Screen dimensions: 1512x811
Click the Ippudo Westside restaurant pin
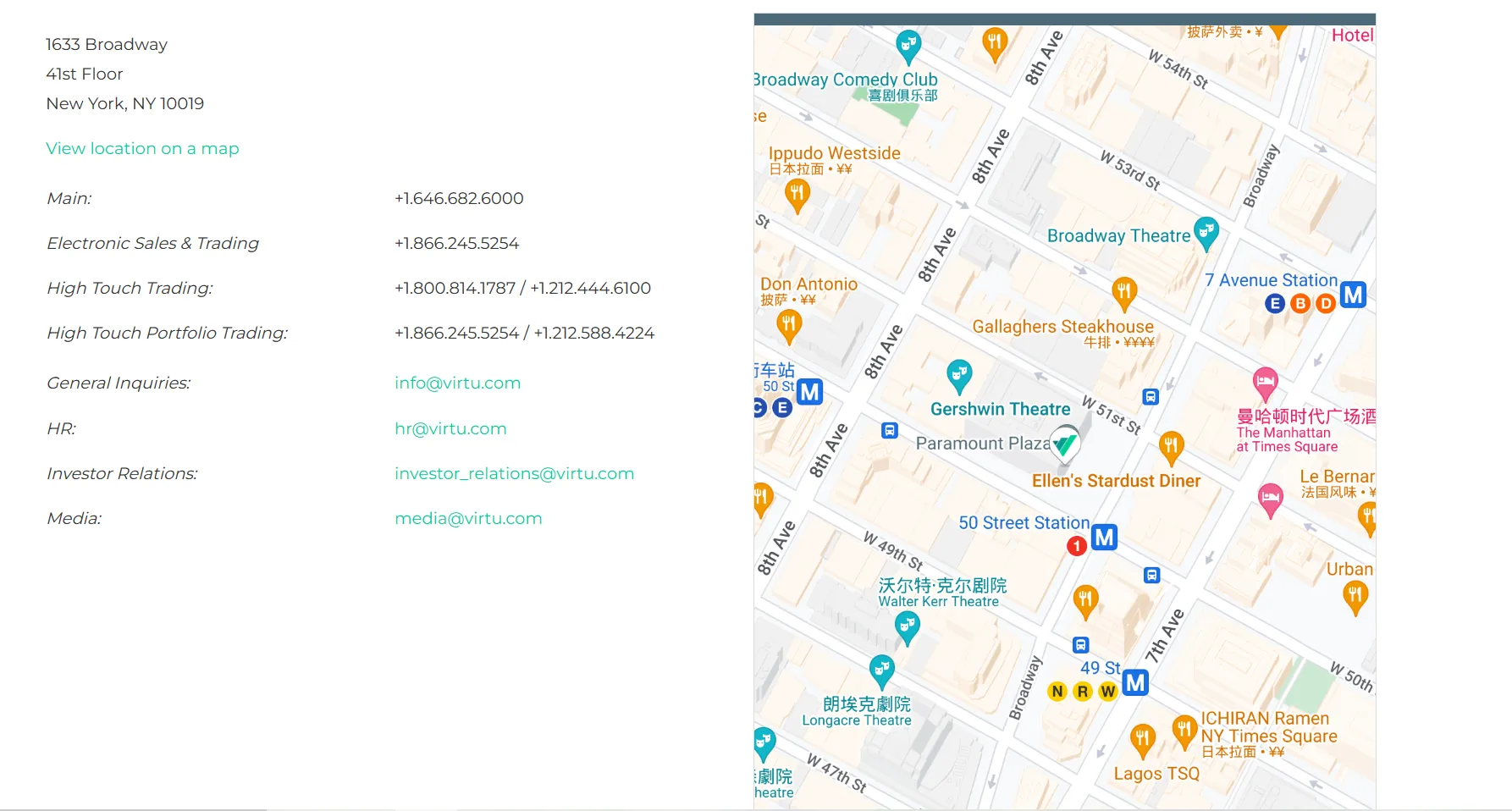pyautogui.click(x=797, y=196)
